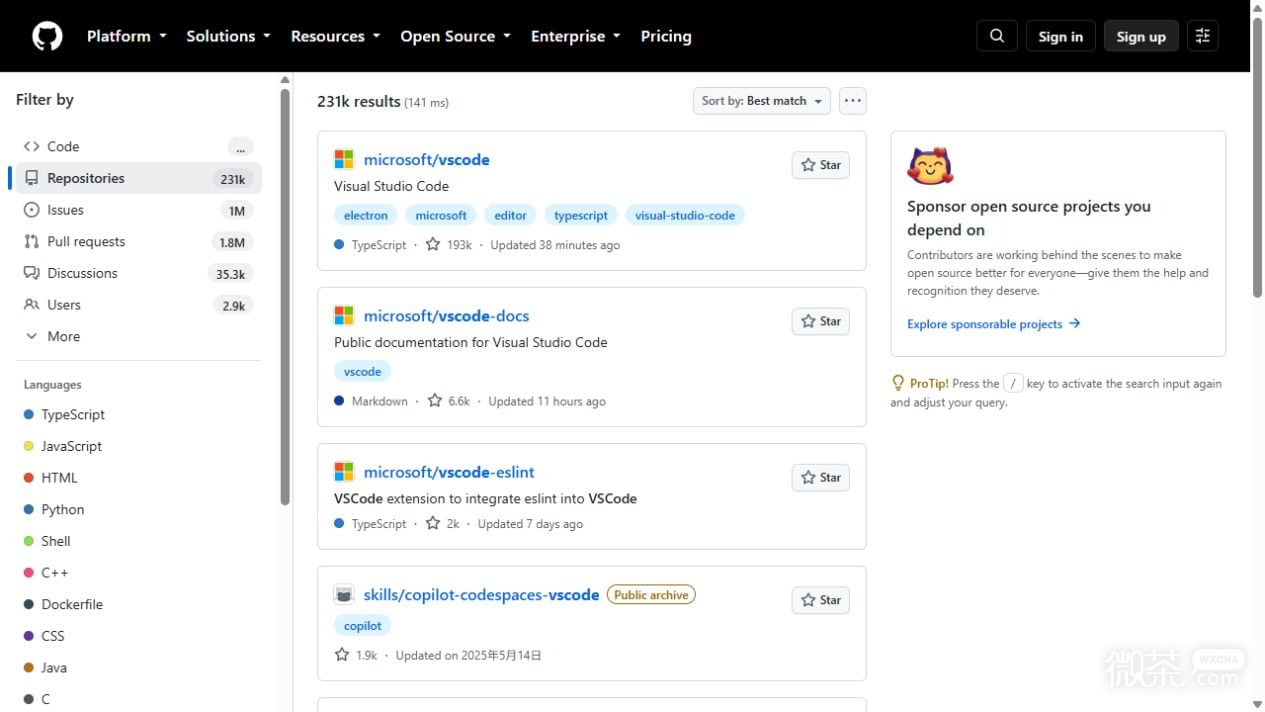This screenshot has height=712, width=1265.
Task: Click the editor topic tag
Action: pyautogui.click(x=510, y=215)
